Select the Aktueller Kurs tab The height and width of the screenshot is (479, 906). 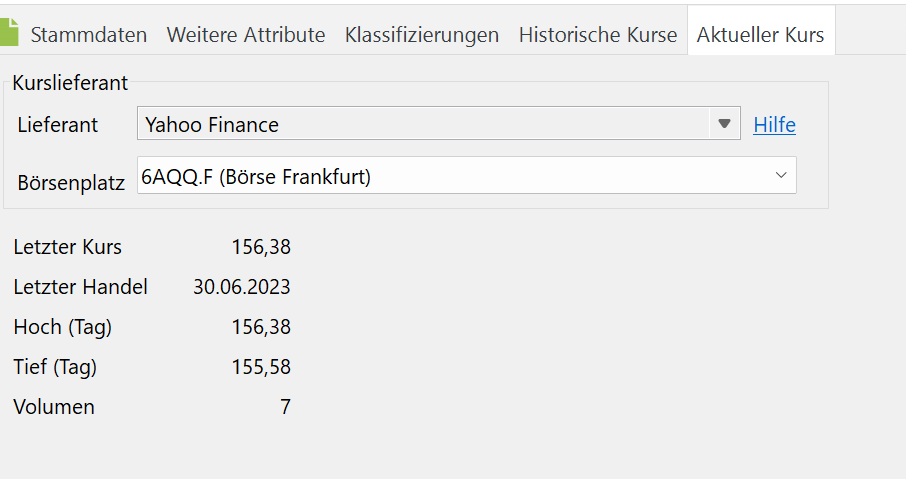click(760, 35)
